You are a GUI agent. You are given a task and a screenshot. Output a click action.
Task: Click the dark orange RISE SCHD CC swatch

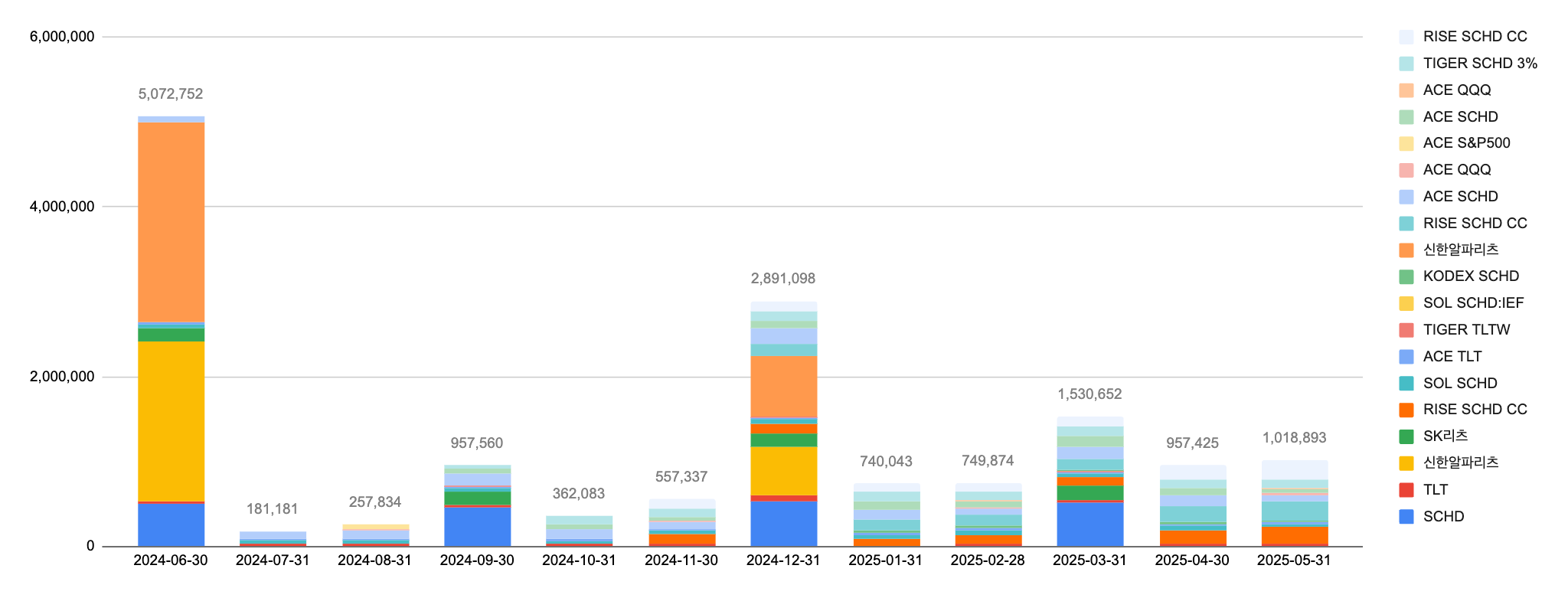click(x=1406, y=410)
